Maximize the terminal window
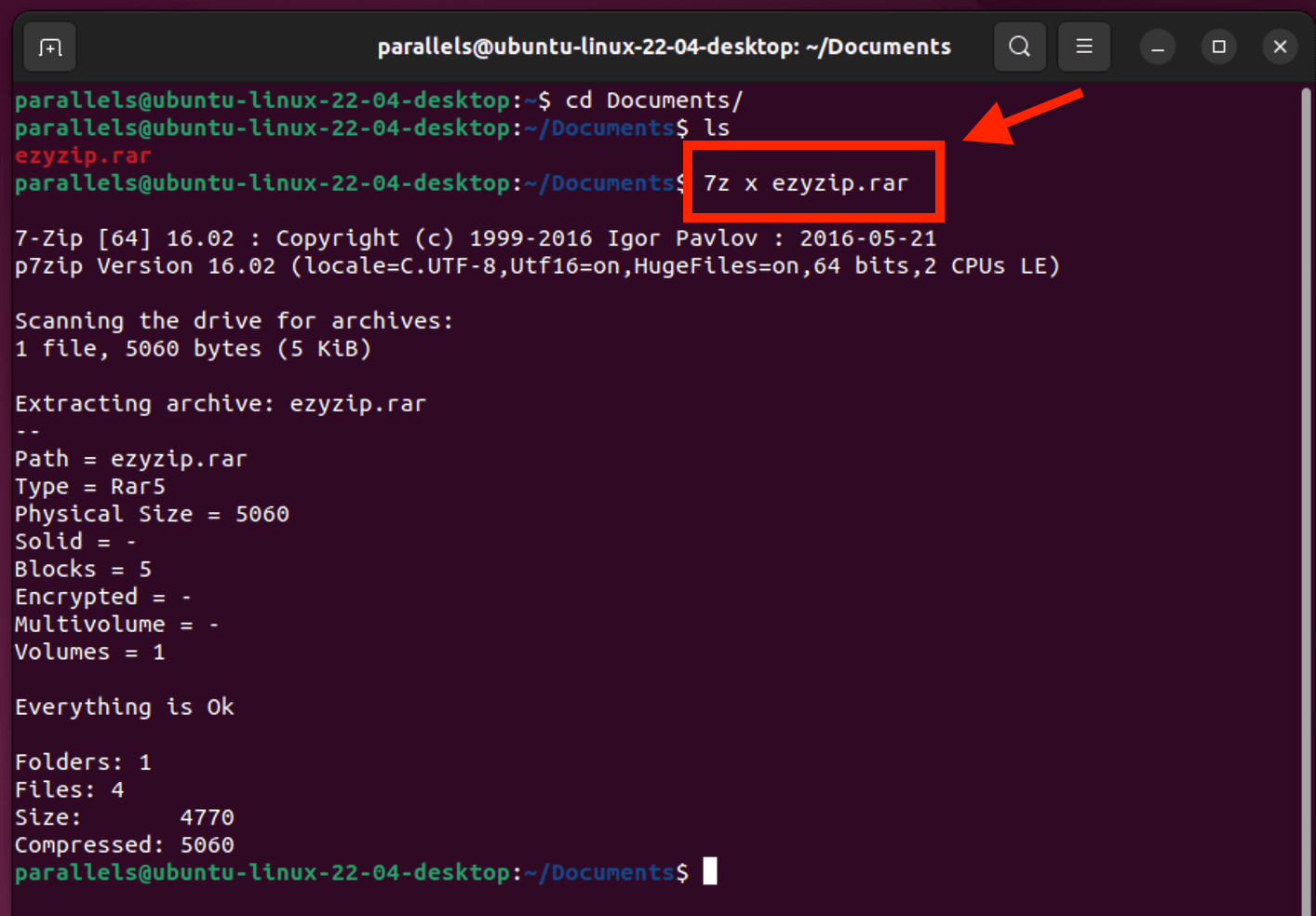This screenshot has width=1316, height=916. pyautogui.click(x=1218, y=47)
